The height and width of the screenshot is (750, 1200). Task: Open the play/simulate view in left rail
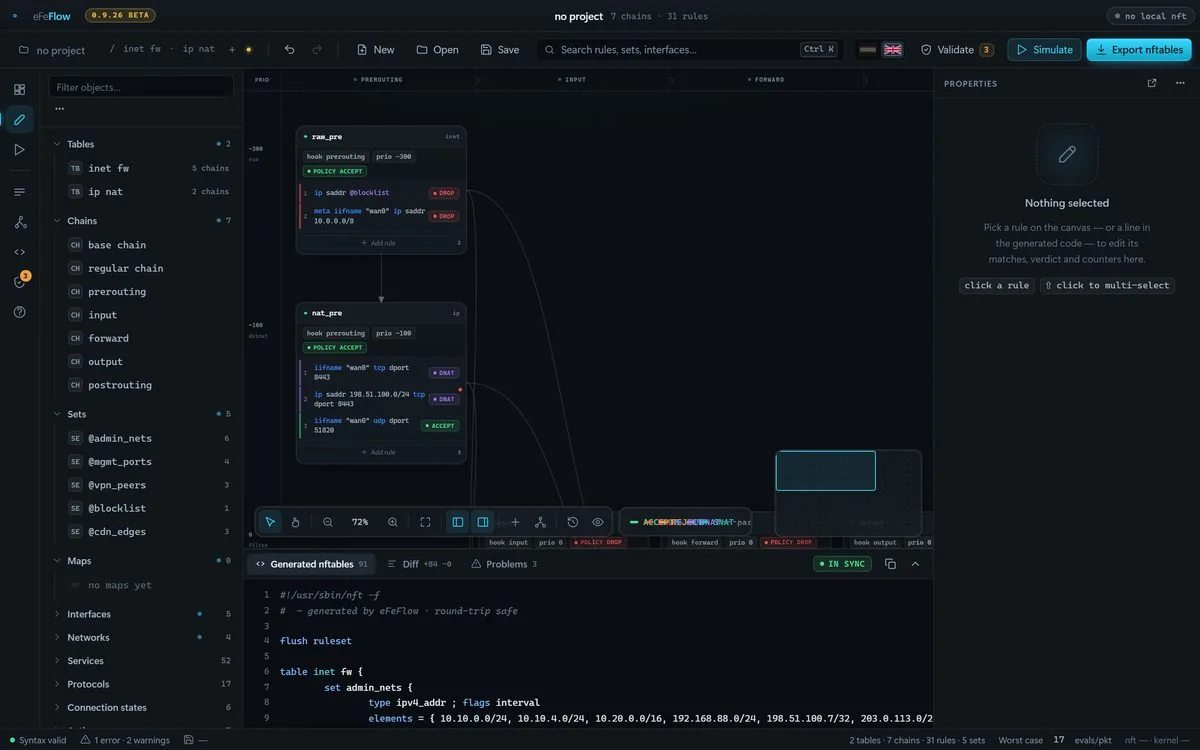19,150
